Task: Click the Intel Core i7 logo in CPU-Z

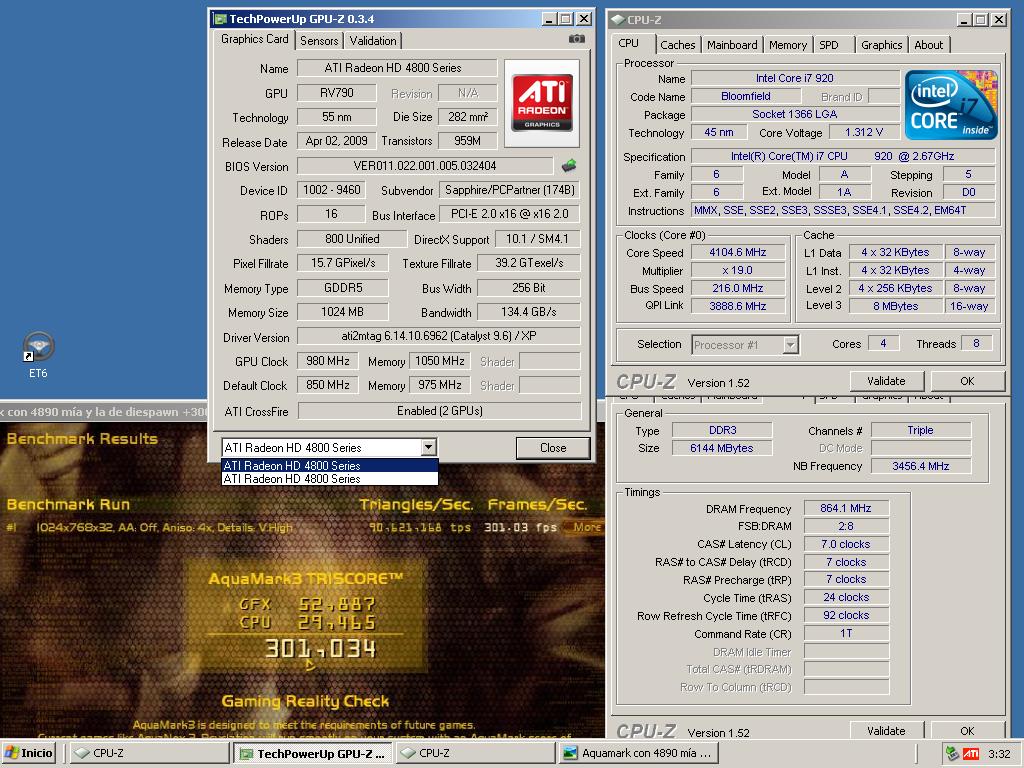Action: coord(951,105)
